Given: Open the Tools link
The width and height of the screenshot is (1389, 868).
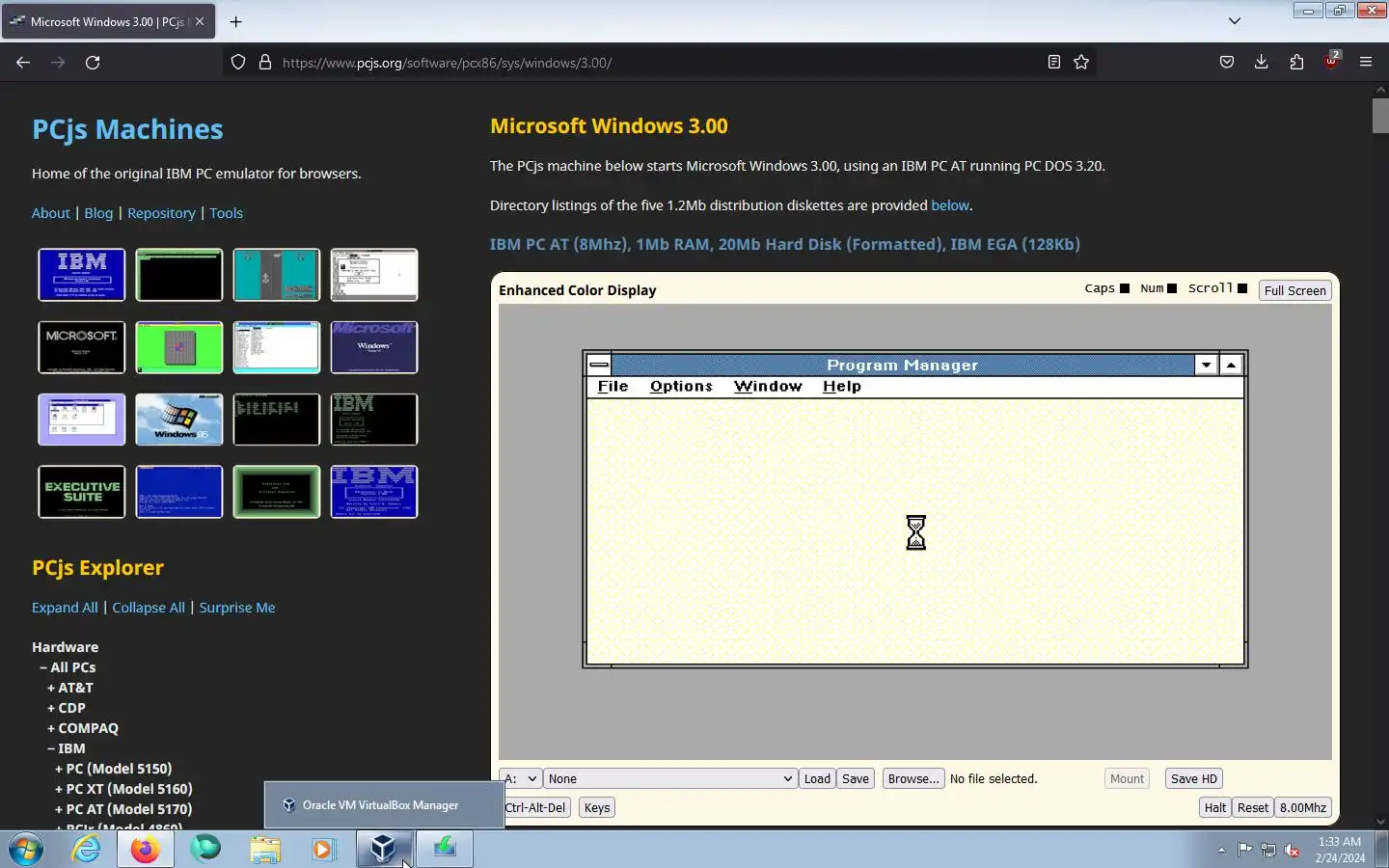Looking at the screenshot, I should point(227,213).
